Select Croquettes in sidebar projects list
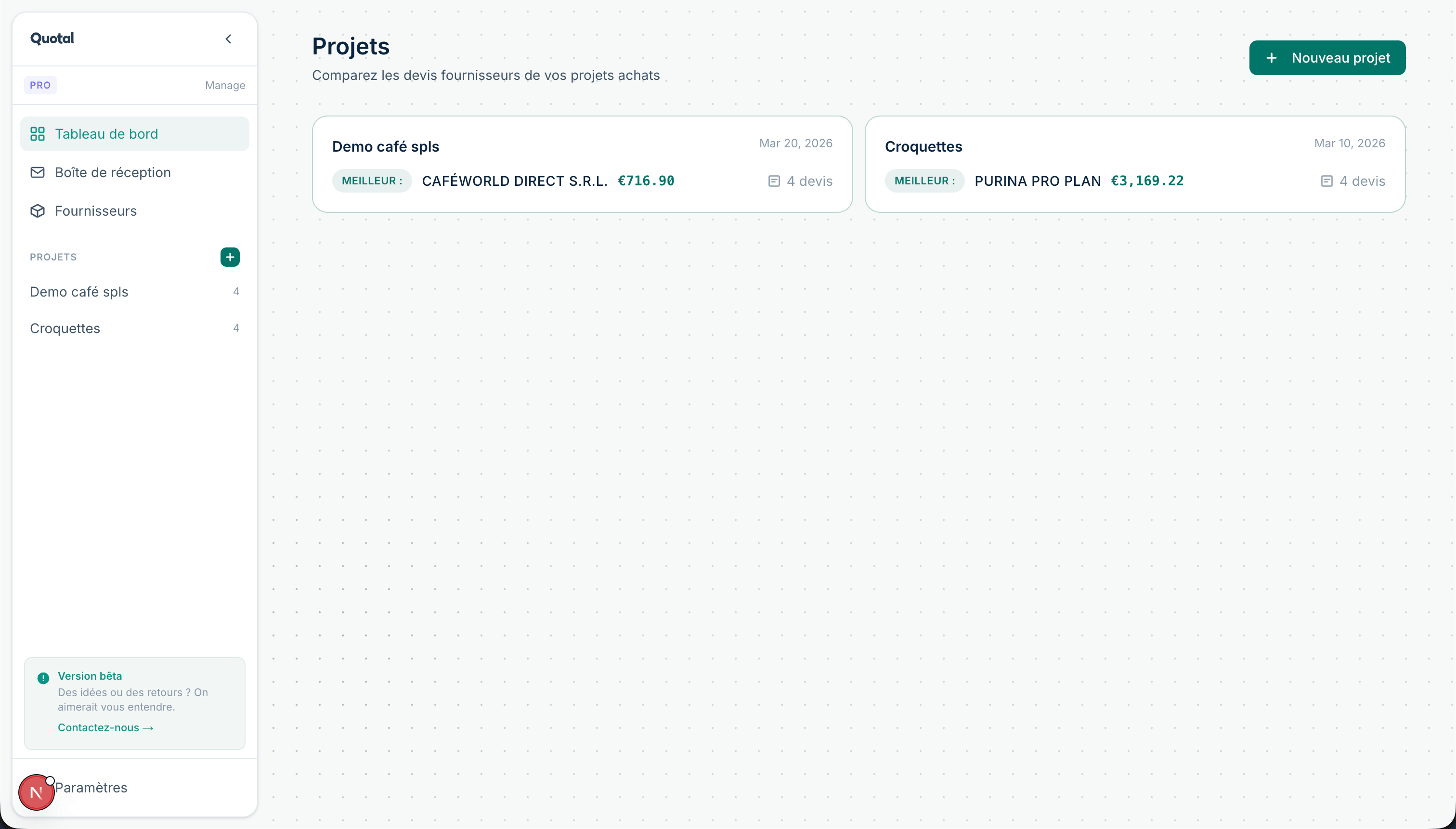The height and width of the screenshot is (829, 1456). [65, 328]
